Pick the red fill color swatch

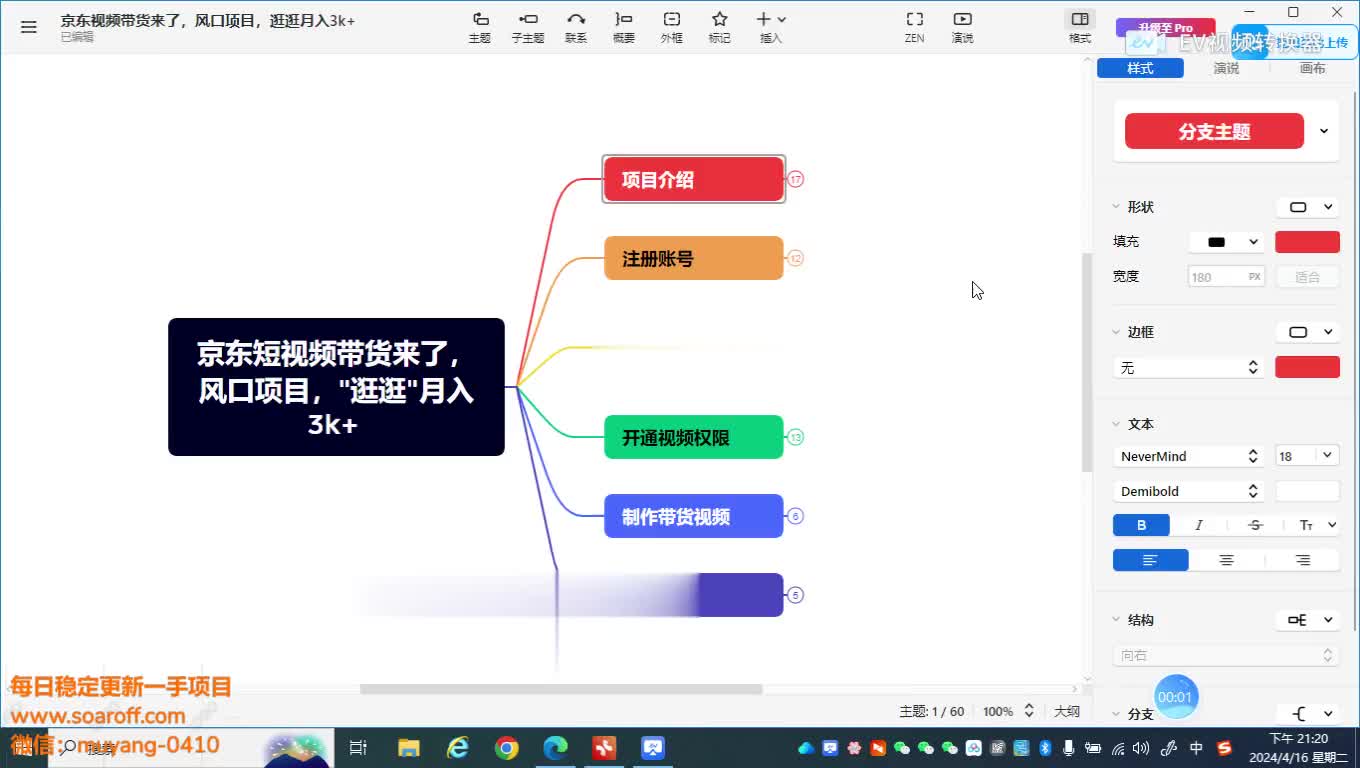pos(1307,242)
